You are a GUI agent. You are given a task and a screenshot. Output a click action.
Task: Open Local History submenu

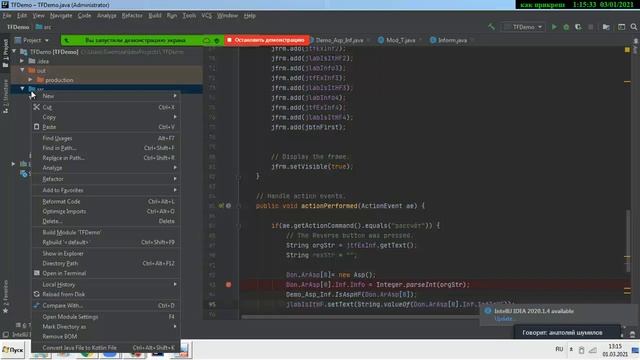point(106,284)
